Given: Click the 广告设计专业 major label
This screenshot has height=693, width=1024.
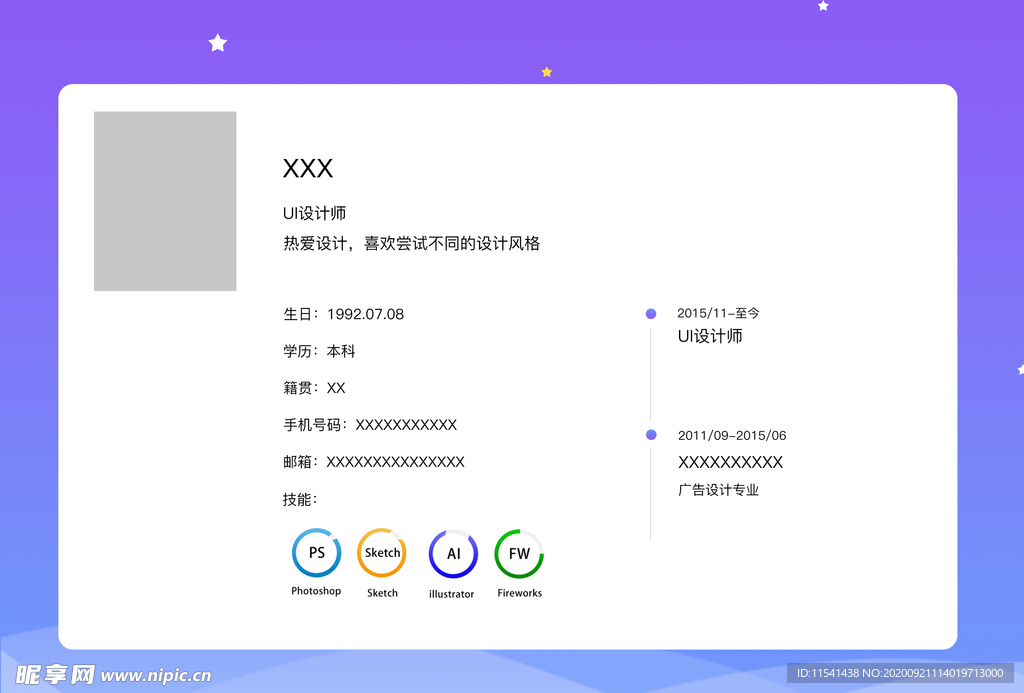Looking at the screenshot, I should click(x=718, y=490).
